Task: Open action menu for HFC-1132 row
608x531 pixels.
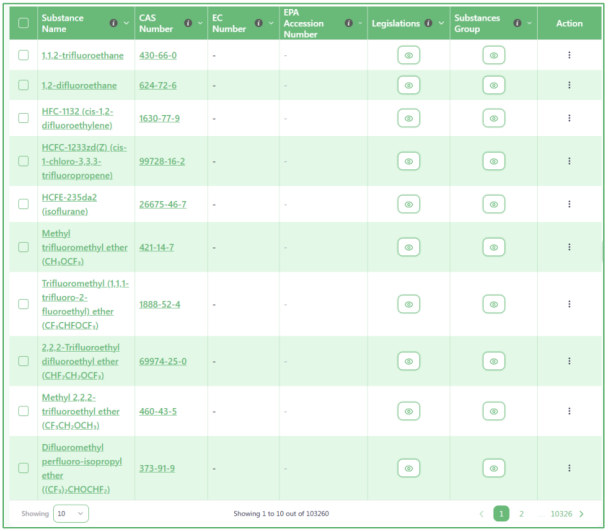Action: 569,118
